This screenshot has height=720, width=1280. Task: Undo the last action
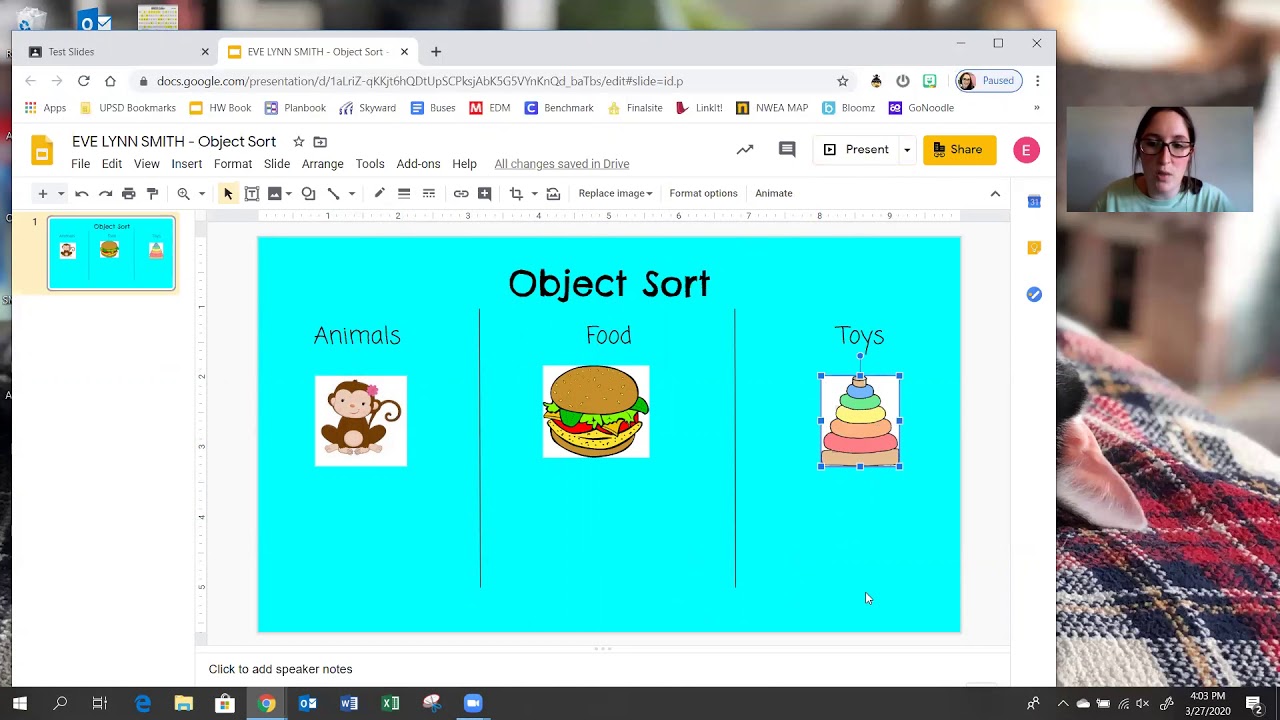[x=82, y=193]
